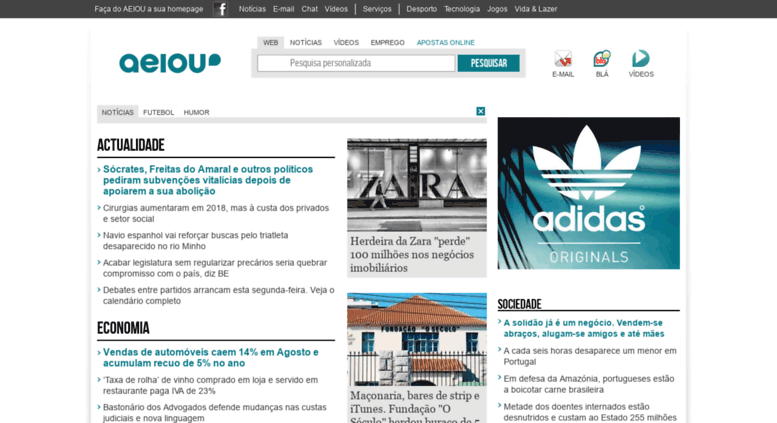Open 'Cirurgias aumentaram em 2018' article
The width and height of the screenshot is (777, 423).
click(x=216, y=213)
